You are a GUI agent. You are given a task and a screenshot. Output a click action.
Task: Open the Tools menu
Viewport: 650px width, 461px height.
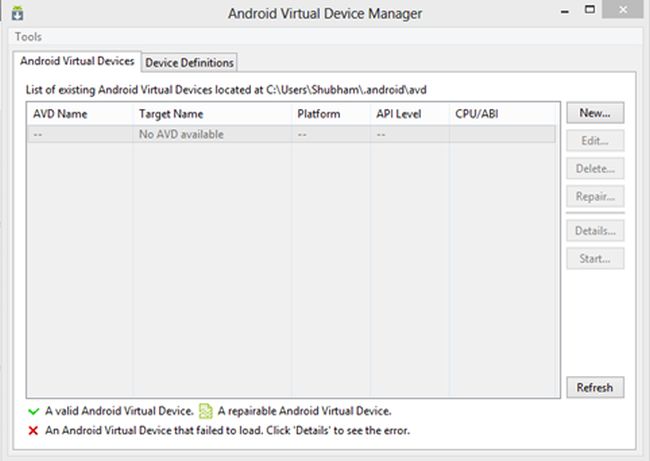click(x=29, y=37)
